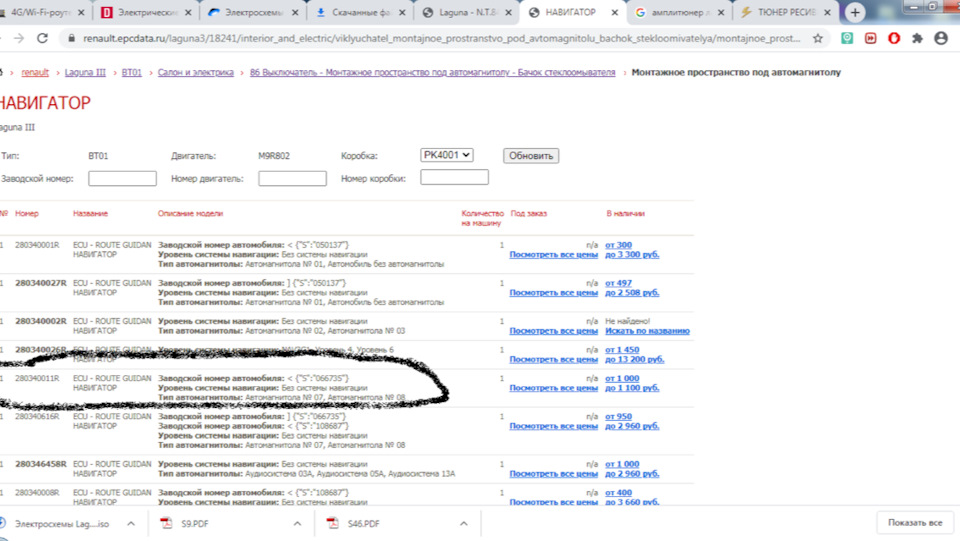Open the Электросхемы Lag...iso download item
This screenshot has width=960, height=541.
pos(62,524)
